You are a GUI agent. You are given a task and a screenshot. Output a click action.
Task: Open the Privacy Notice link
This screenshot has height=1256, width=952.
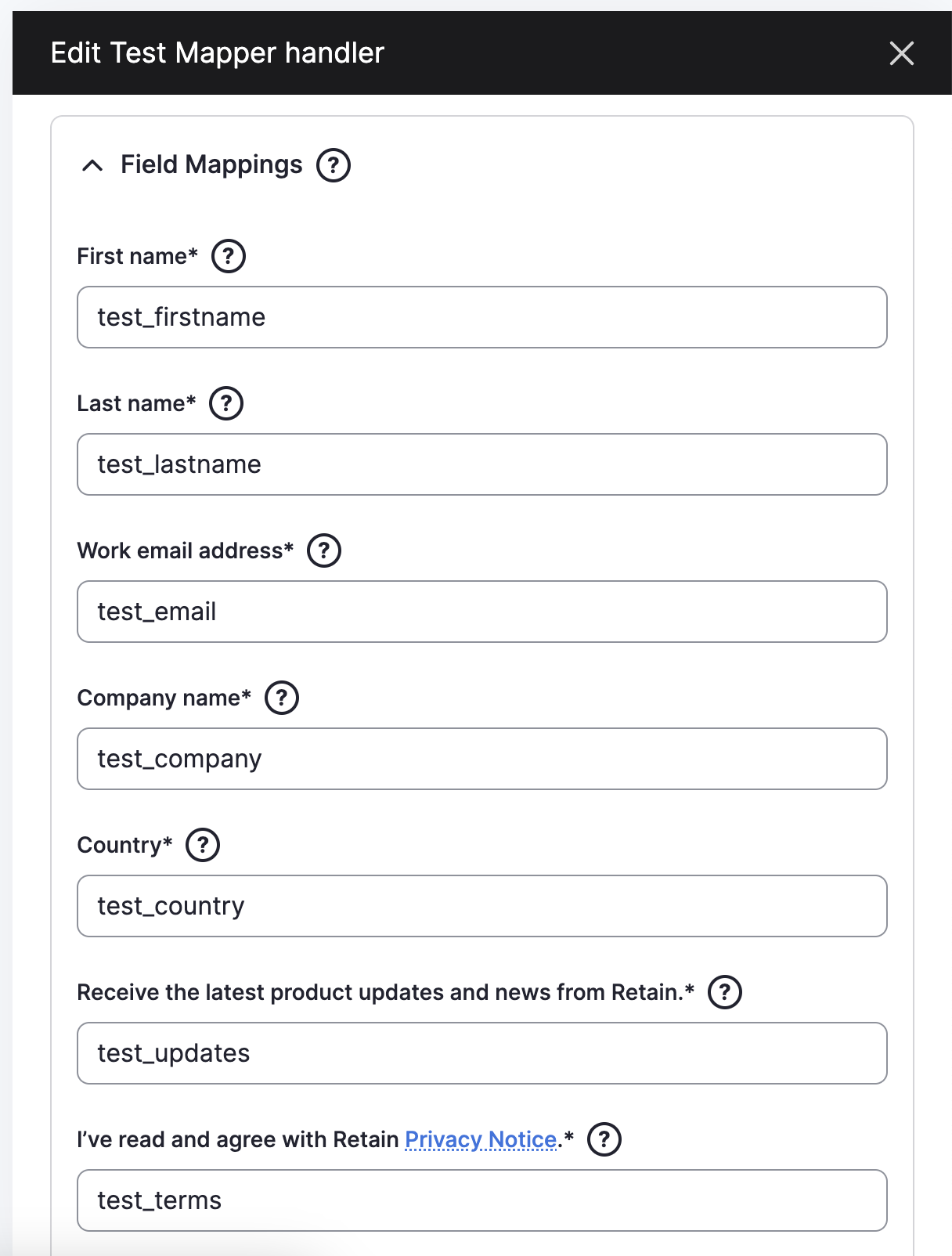coord(481,1139)
